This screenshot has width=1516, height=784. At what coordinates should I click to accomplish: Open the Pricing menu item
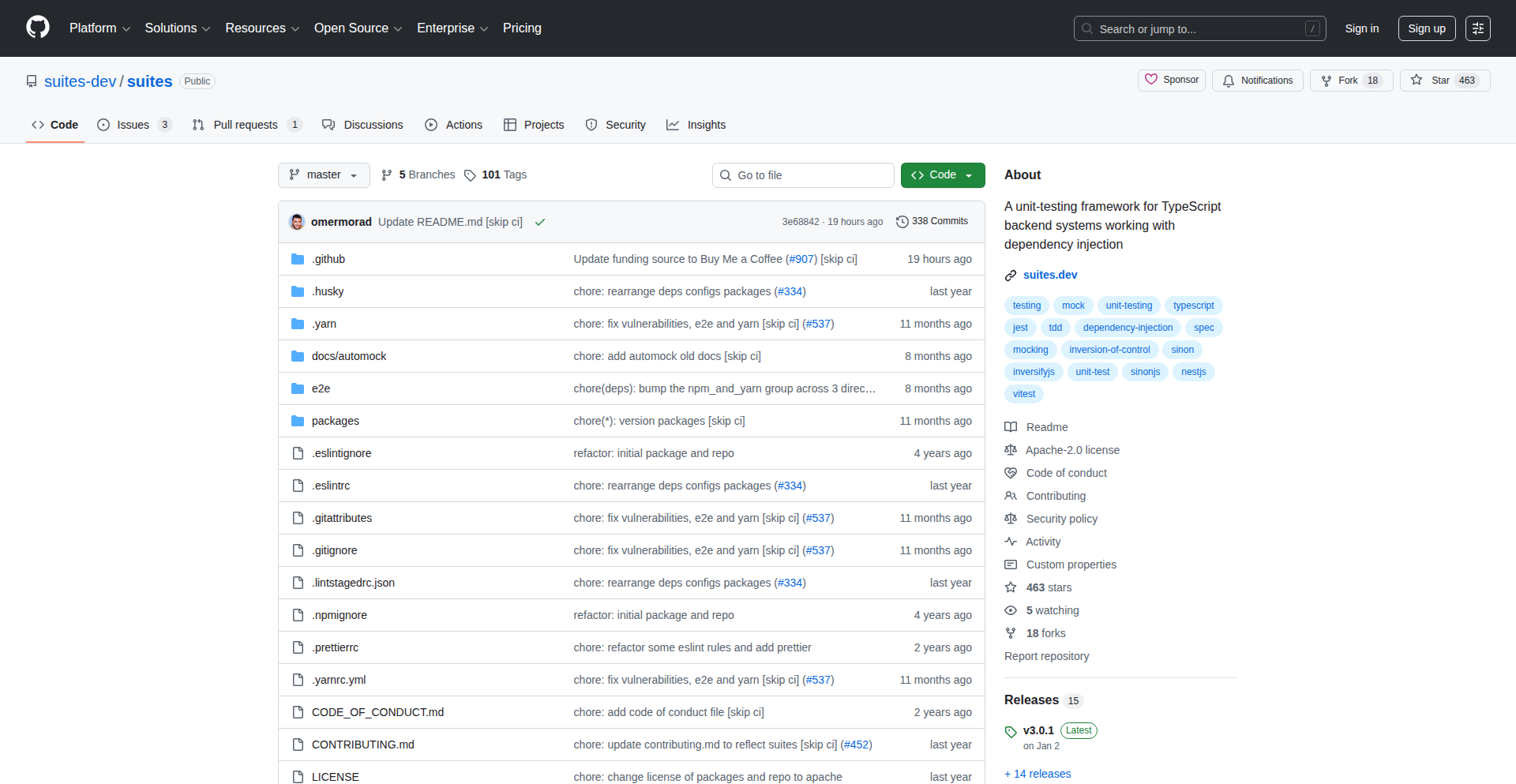pos(522,28)
